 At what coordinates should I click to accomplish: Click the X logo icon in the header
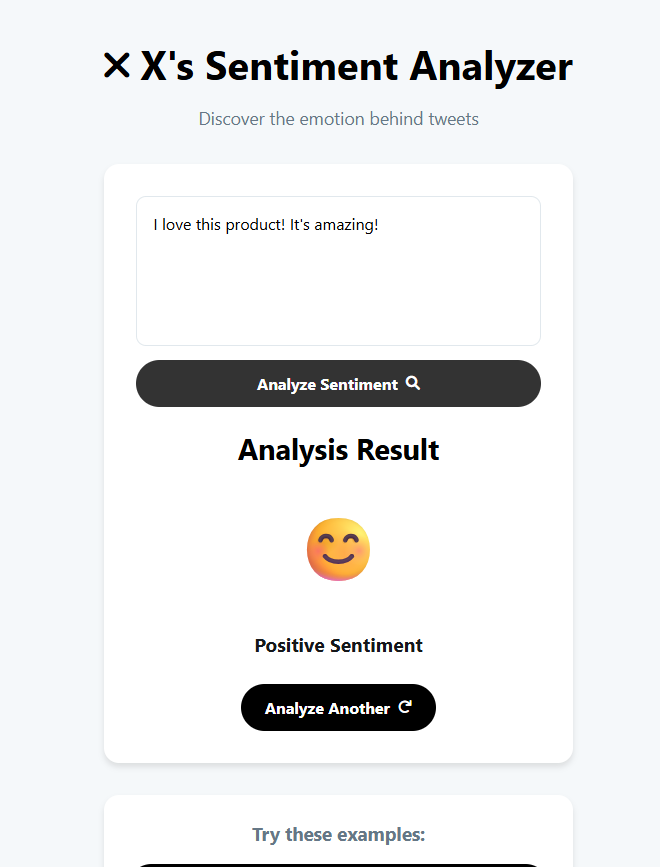(x=117, y=66)
